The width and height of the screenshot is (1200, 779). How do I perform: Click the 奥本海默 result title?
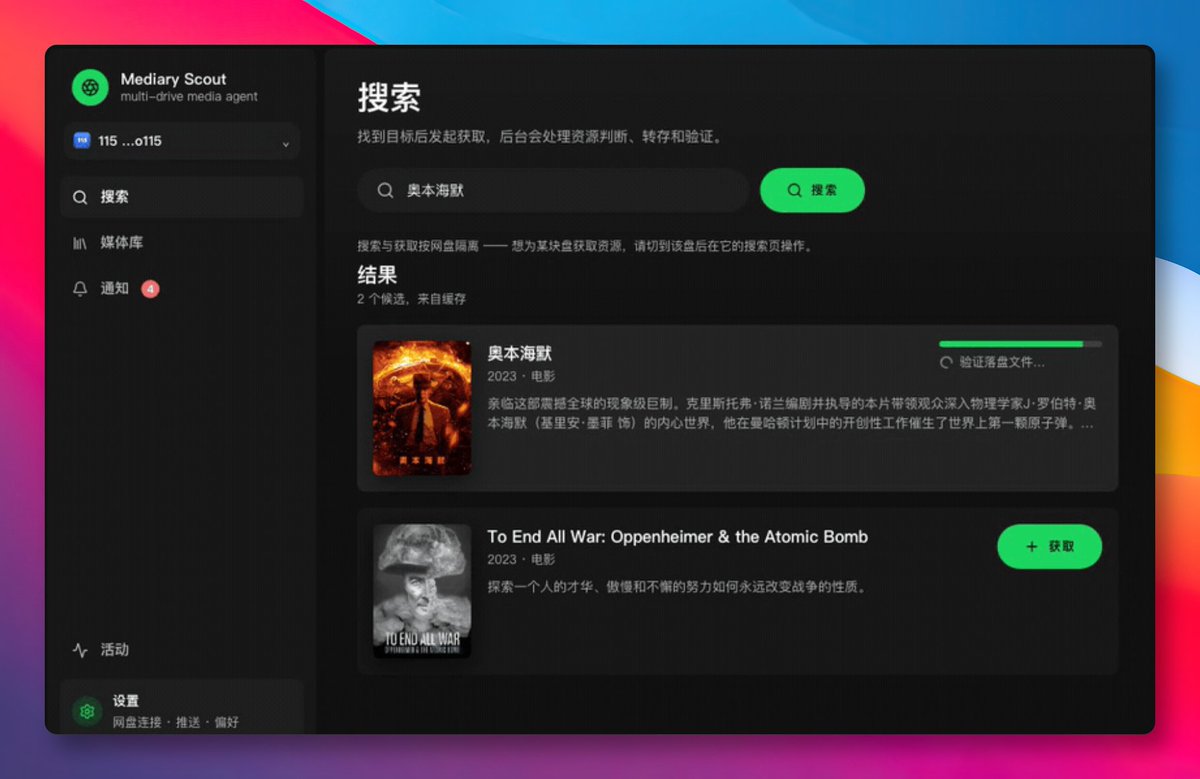pyautogui.click(x=519, y=354)
